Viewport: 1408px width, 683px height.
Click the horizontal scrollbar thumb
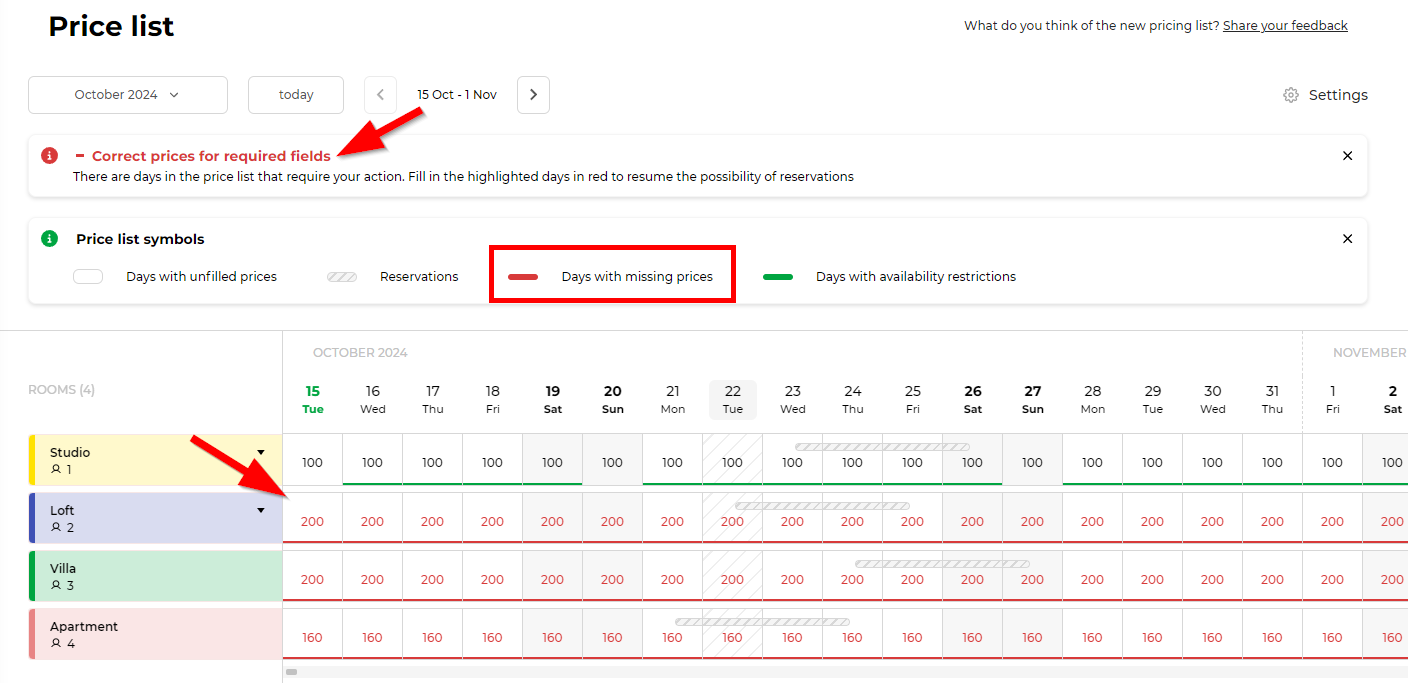point(291,672)
